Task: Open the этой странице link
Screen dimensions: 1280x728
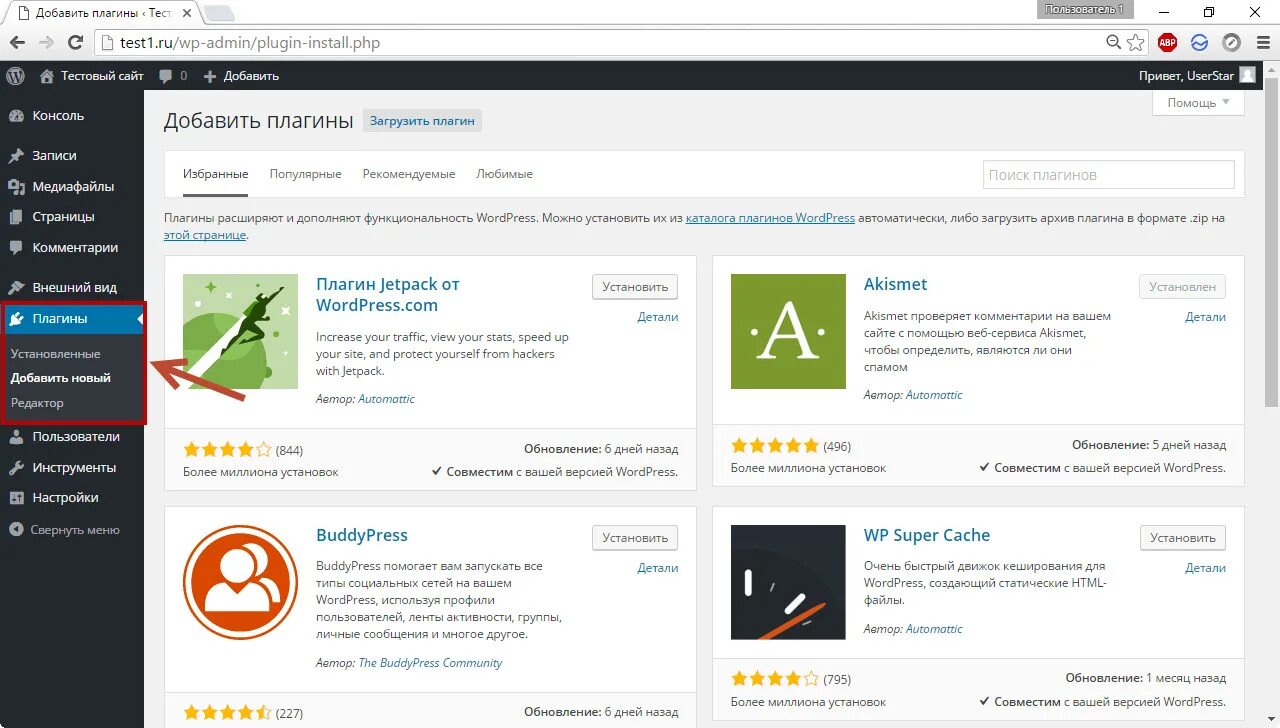Action: 204,235
